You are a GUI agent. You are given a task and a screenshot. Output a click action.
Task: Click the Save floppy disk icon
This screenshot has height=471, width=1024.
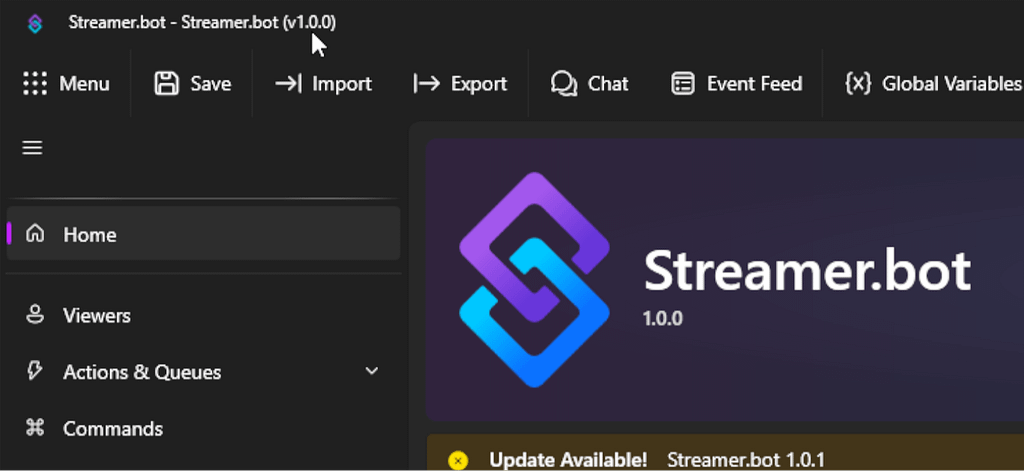click(x=166, y=84)
